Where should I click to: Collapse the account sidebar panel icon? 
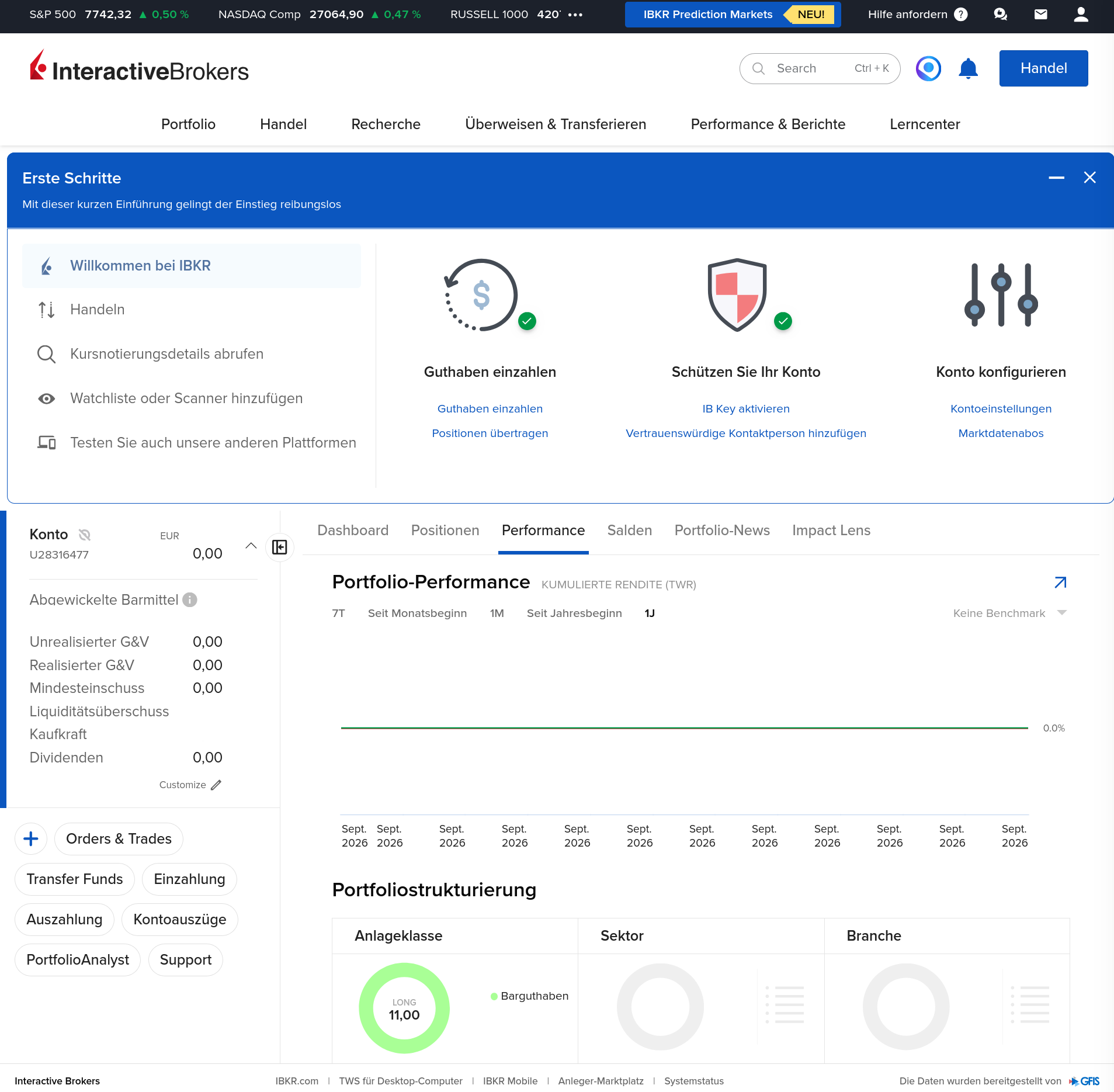point(280,547)
